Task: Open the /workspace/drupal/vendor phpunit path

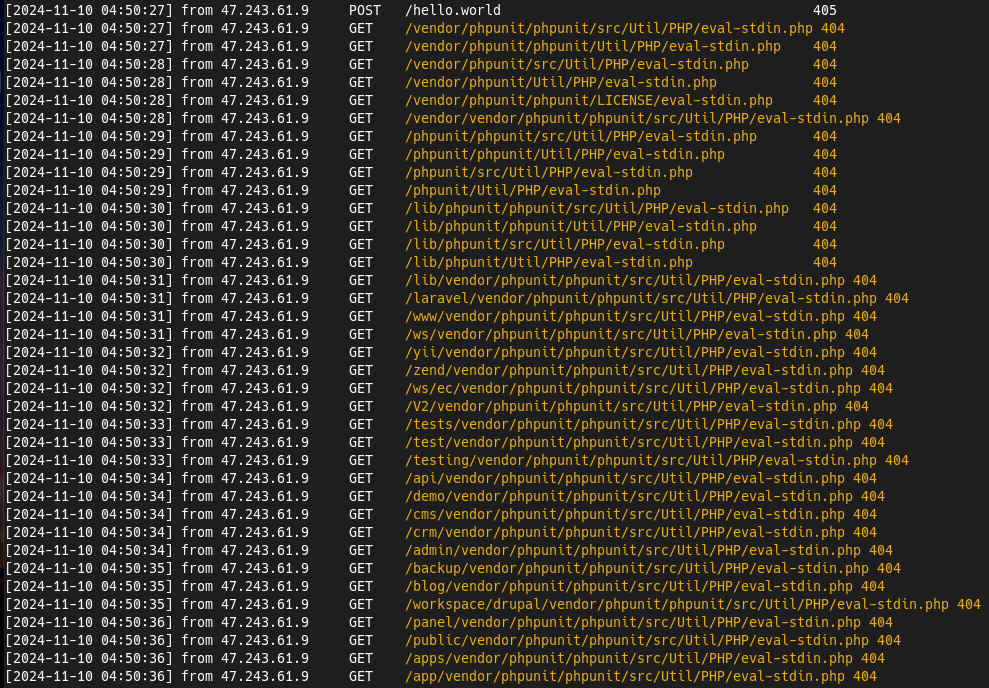Action: click(676, 604)
